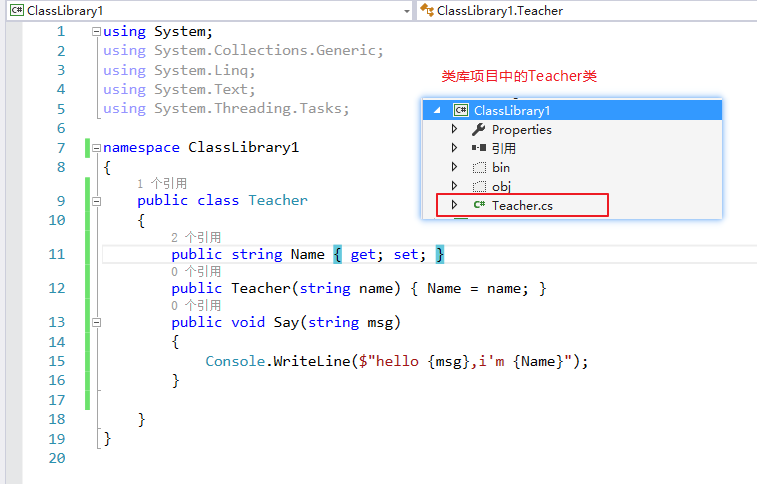Expand the Teacher.cs tree node arrow

tap(454, 205)
